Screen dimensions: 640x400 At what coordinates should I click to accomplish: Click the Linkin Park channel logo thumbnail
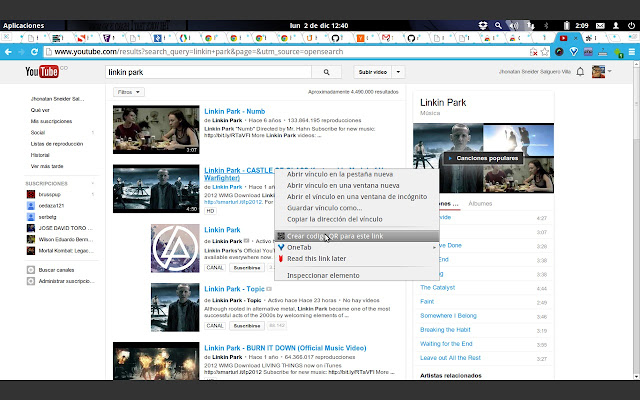pyautogui.click(x=175, y=248)
